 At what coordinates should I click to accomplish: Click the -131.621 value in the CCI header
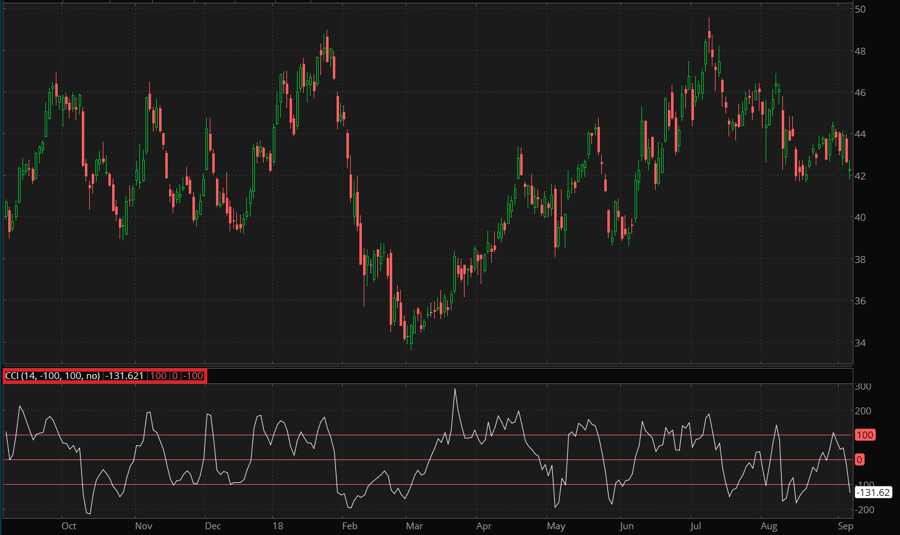pyautogui.click(x=123, y=375)
